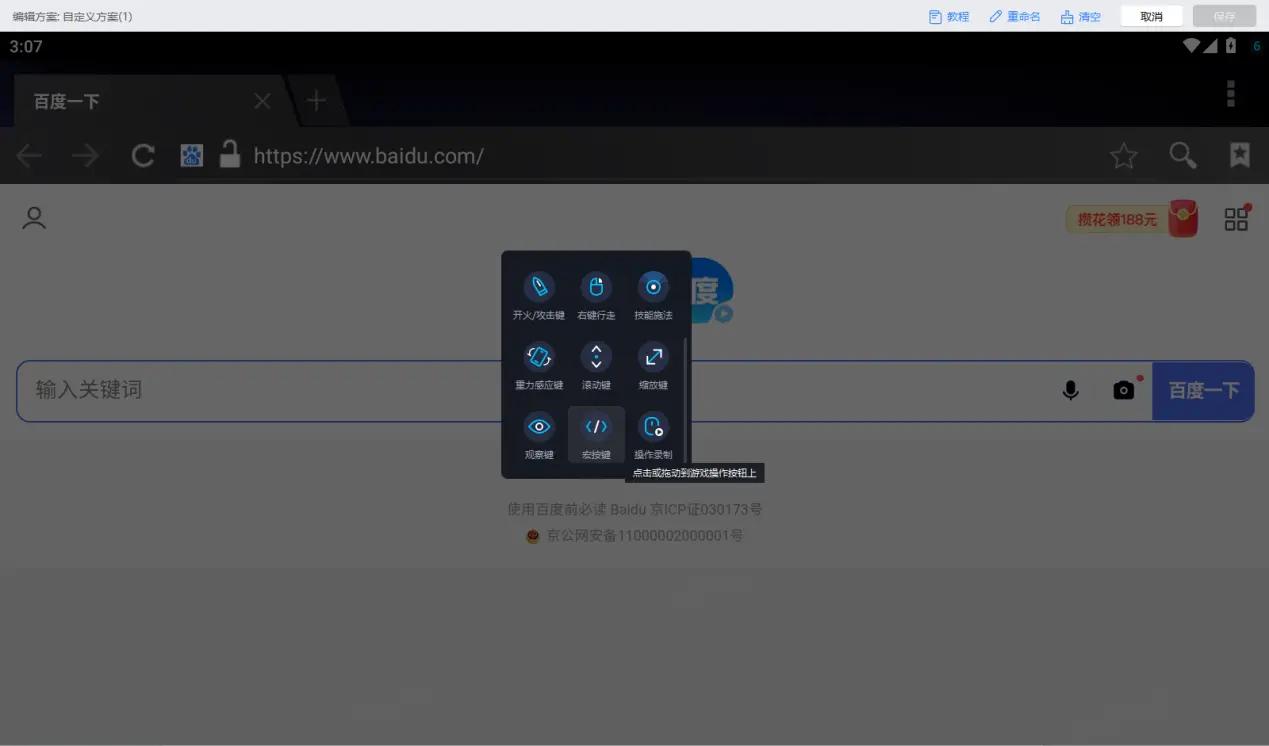The image size is (1269, 746).
Task: Click the 编辑方案: 自定义方案(1) title text
Action: point(72,16)
